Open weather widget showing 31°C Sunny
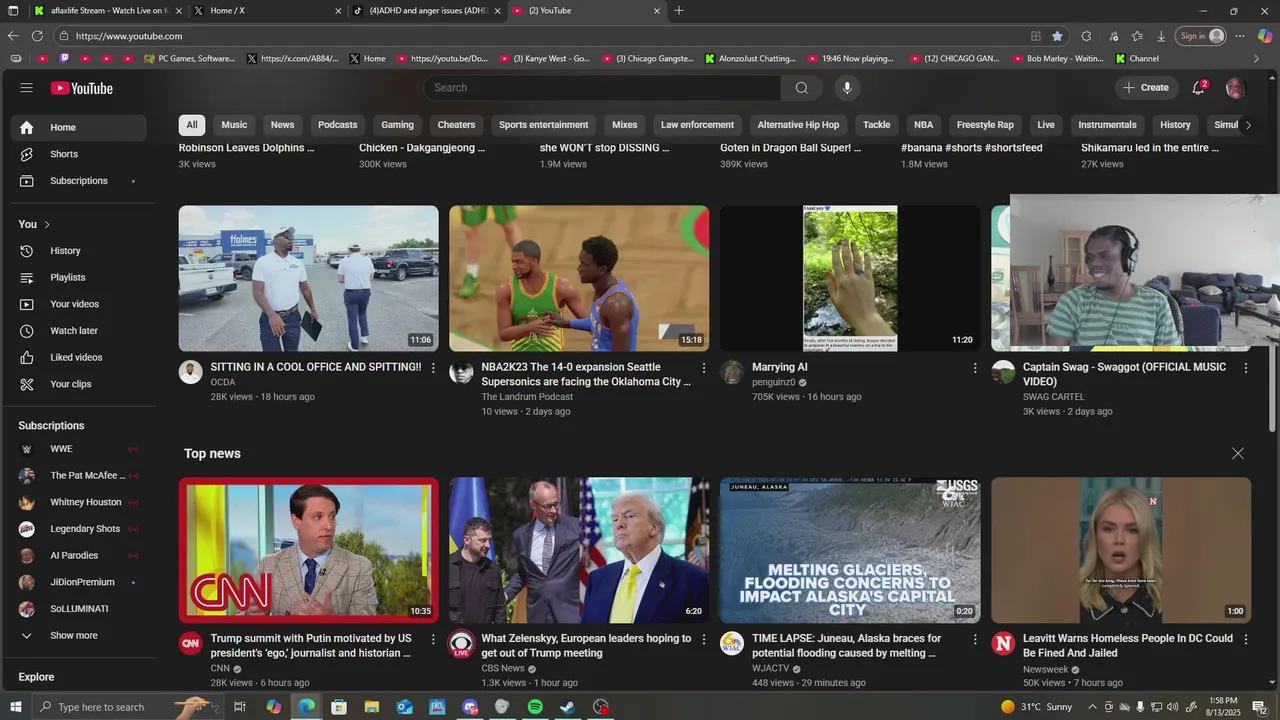The width and height of the screenshot is (1280, 720). (1037, 707)
